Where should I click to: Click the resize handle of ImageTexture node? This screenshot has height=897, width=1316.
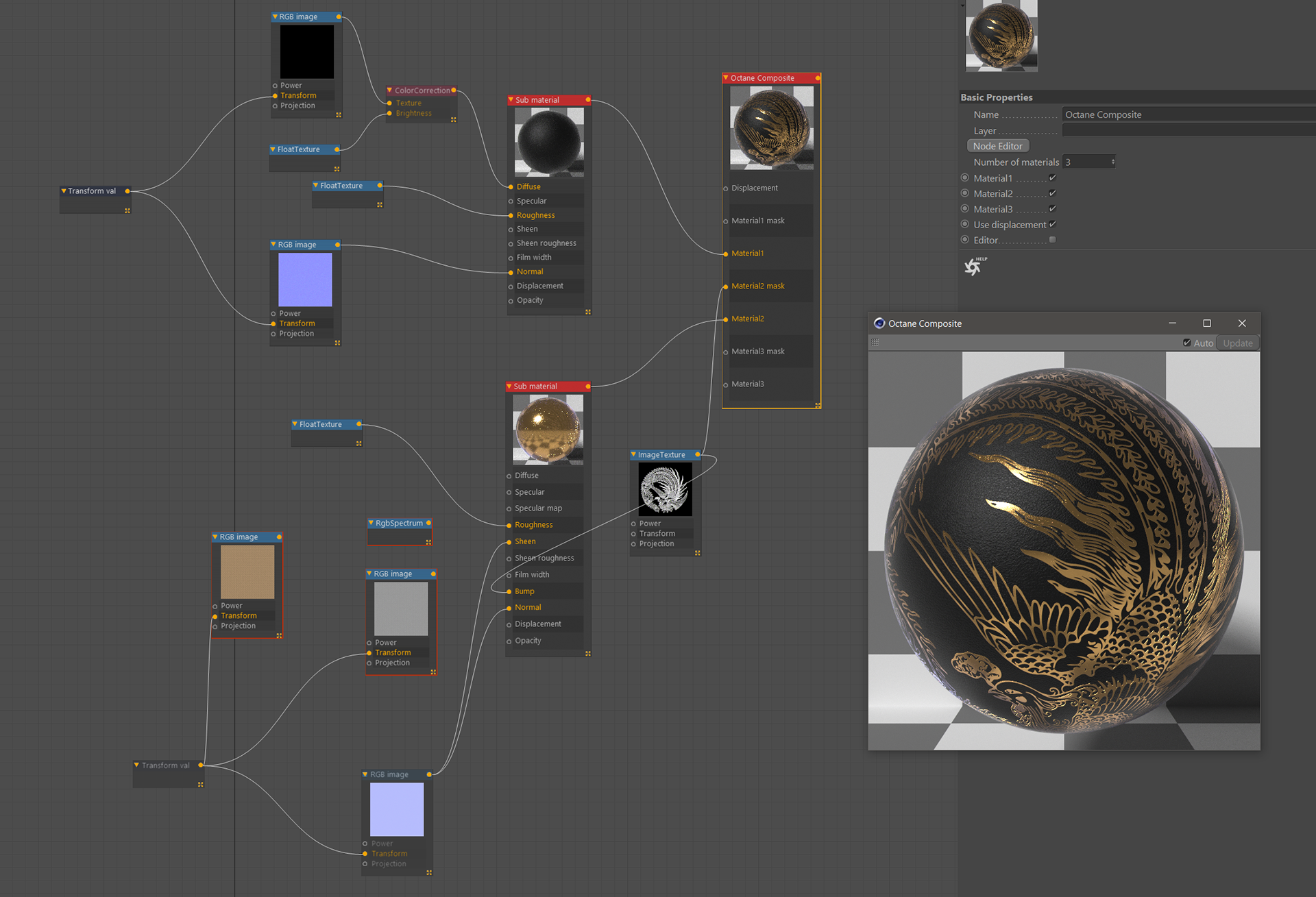697,553
